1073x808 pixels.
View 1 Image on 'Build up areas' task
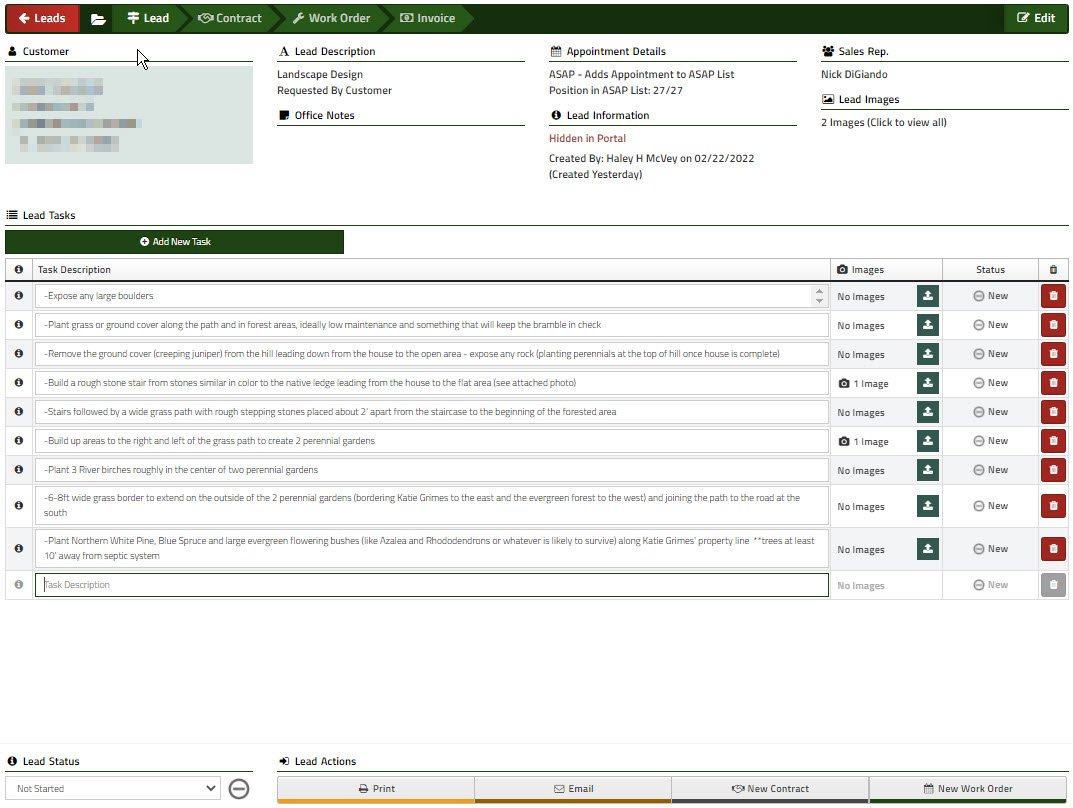coord(864,442)
